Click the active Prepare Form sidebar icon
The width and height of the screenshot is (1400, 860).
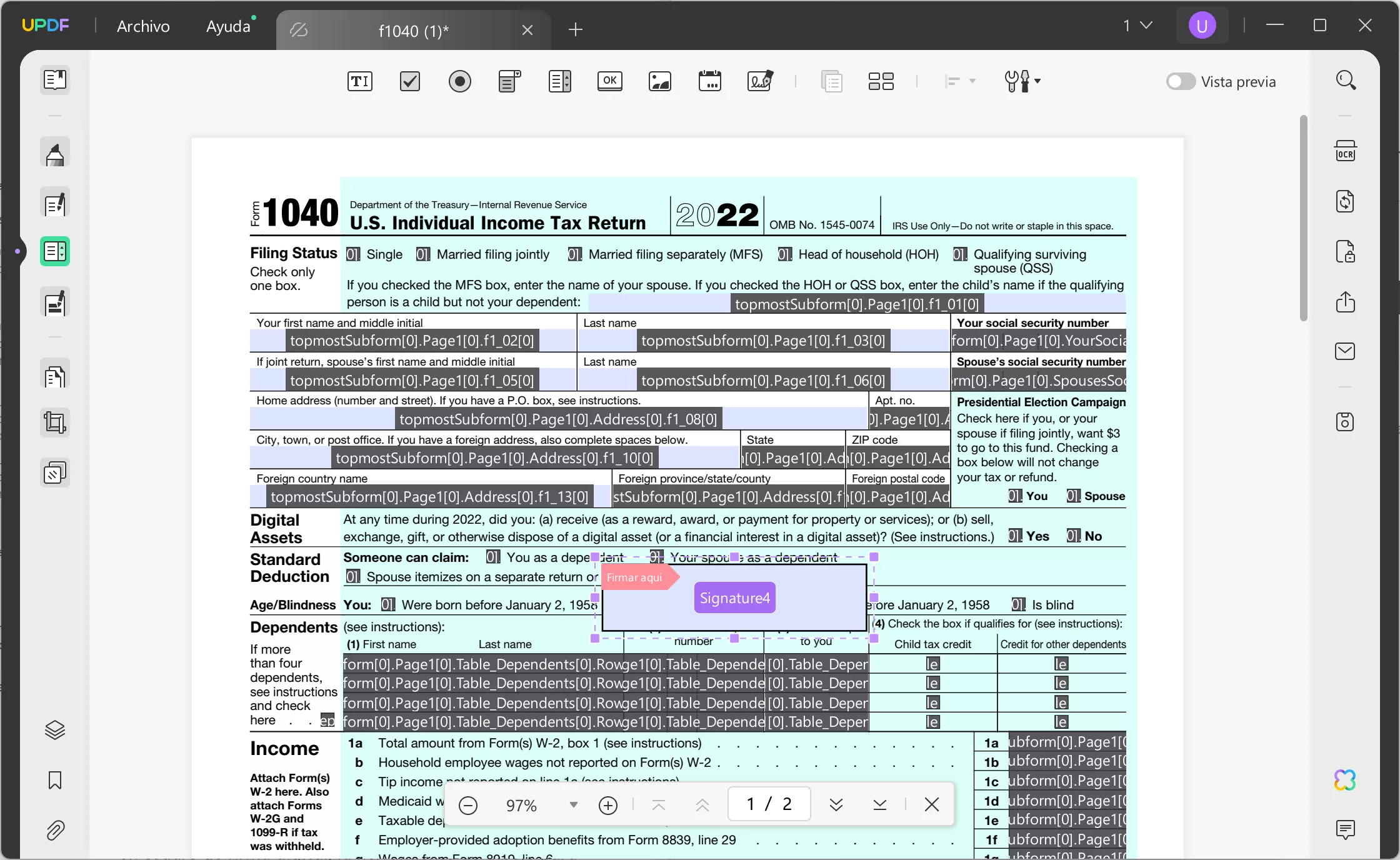[x=55, y=251]
